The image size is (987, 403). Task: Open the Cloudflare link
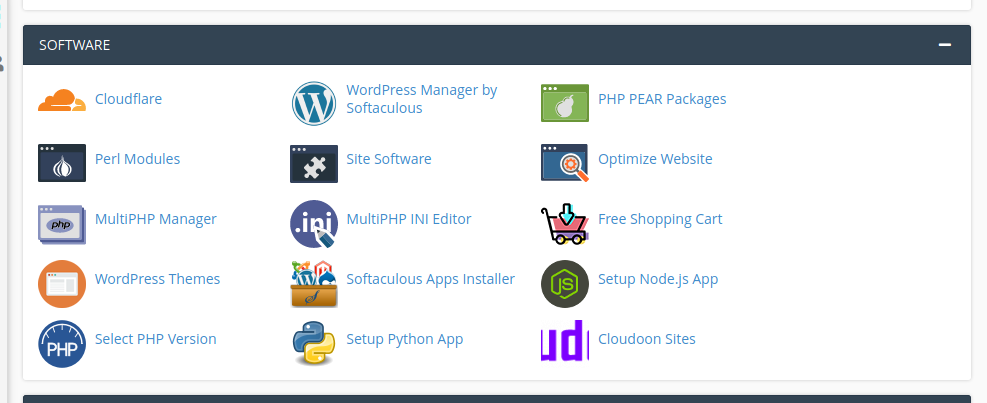coord(128,99)
